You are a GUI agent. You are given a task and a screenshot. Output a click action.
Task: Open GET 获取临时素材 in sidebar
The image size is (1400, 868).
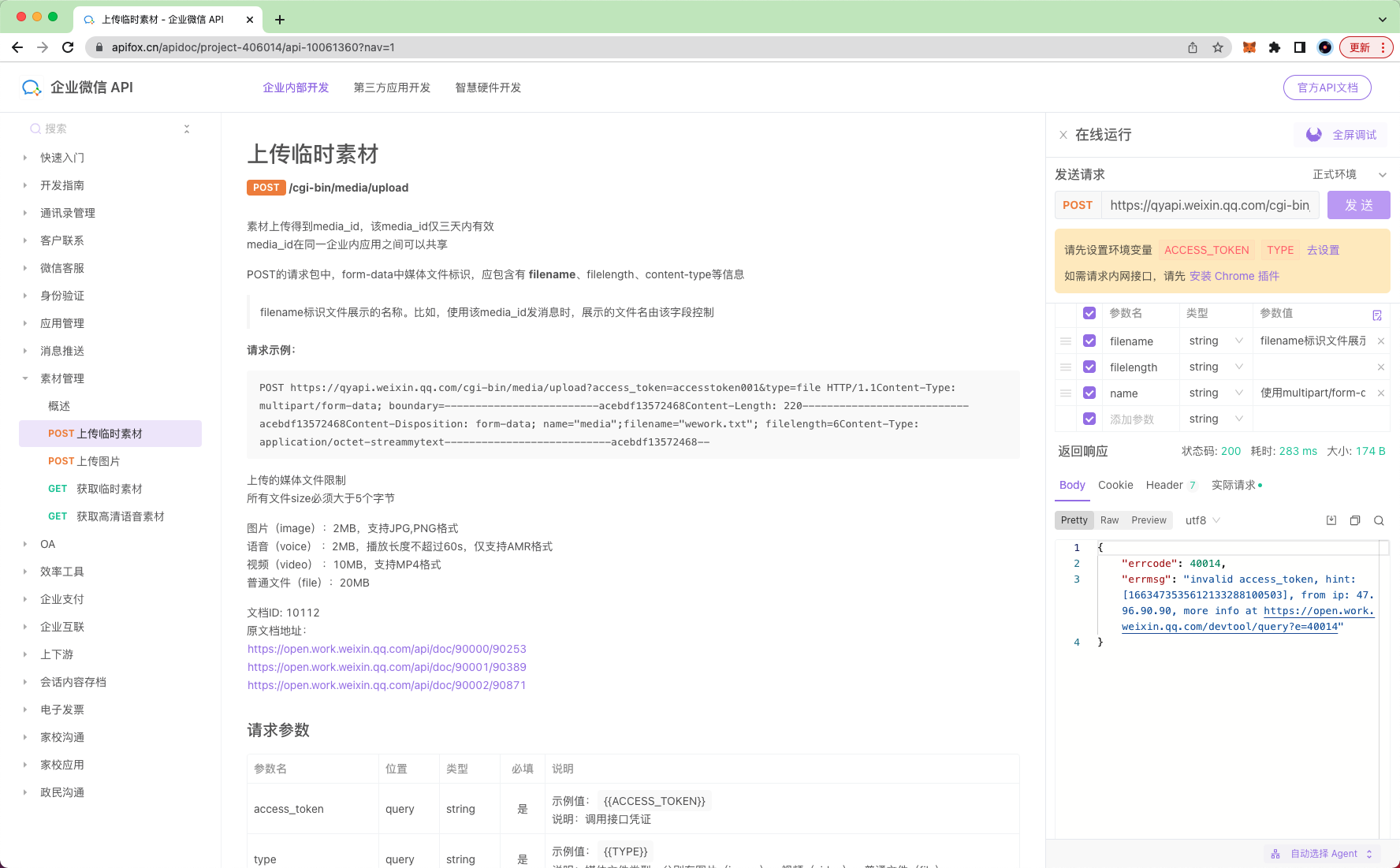[x=110, y=489]
